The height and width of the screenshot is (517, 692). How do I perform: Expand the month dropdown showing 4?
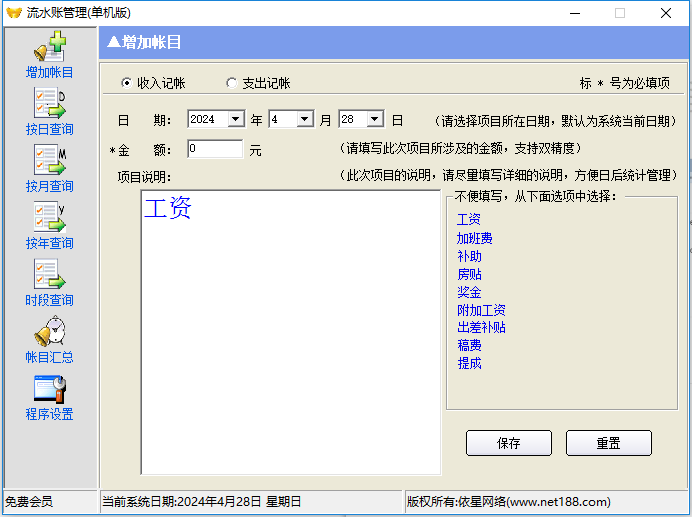(x=306, y=119)
